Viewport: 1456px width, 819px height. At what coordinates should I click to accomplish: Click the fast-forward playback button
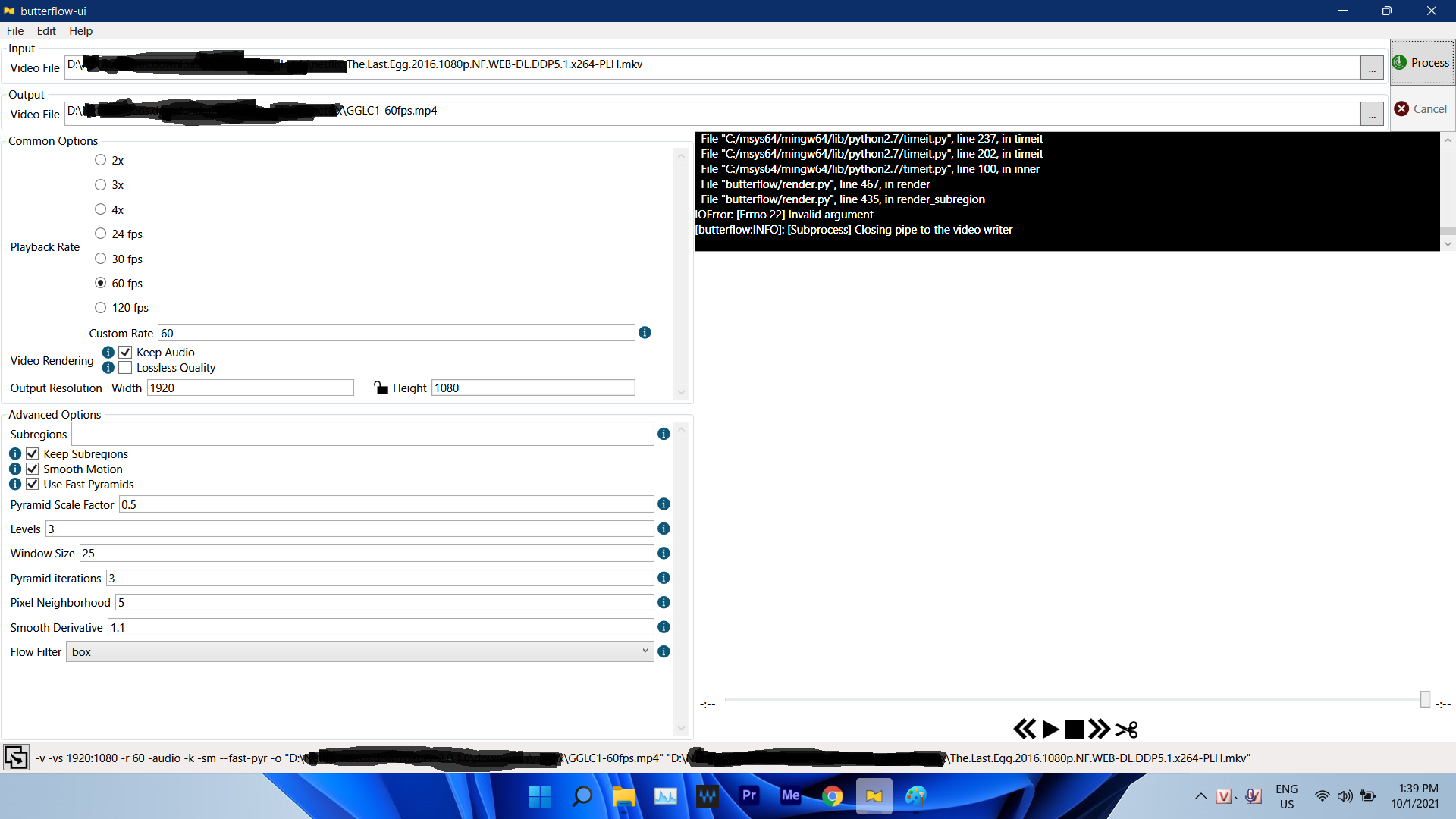click(x=1099, y=730)
